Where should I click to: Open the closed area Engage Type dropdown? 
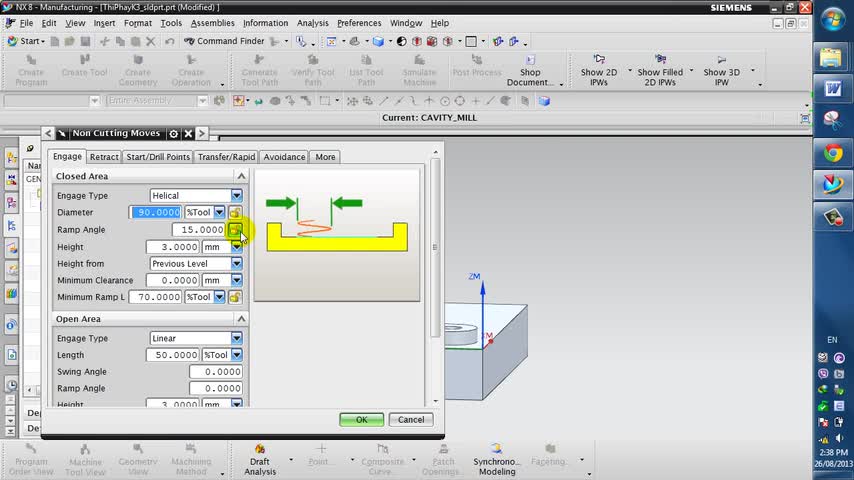pos(237,196)
